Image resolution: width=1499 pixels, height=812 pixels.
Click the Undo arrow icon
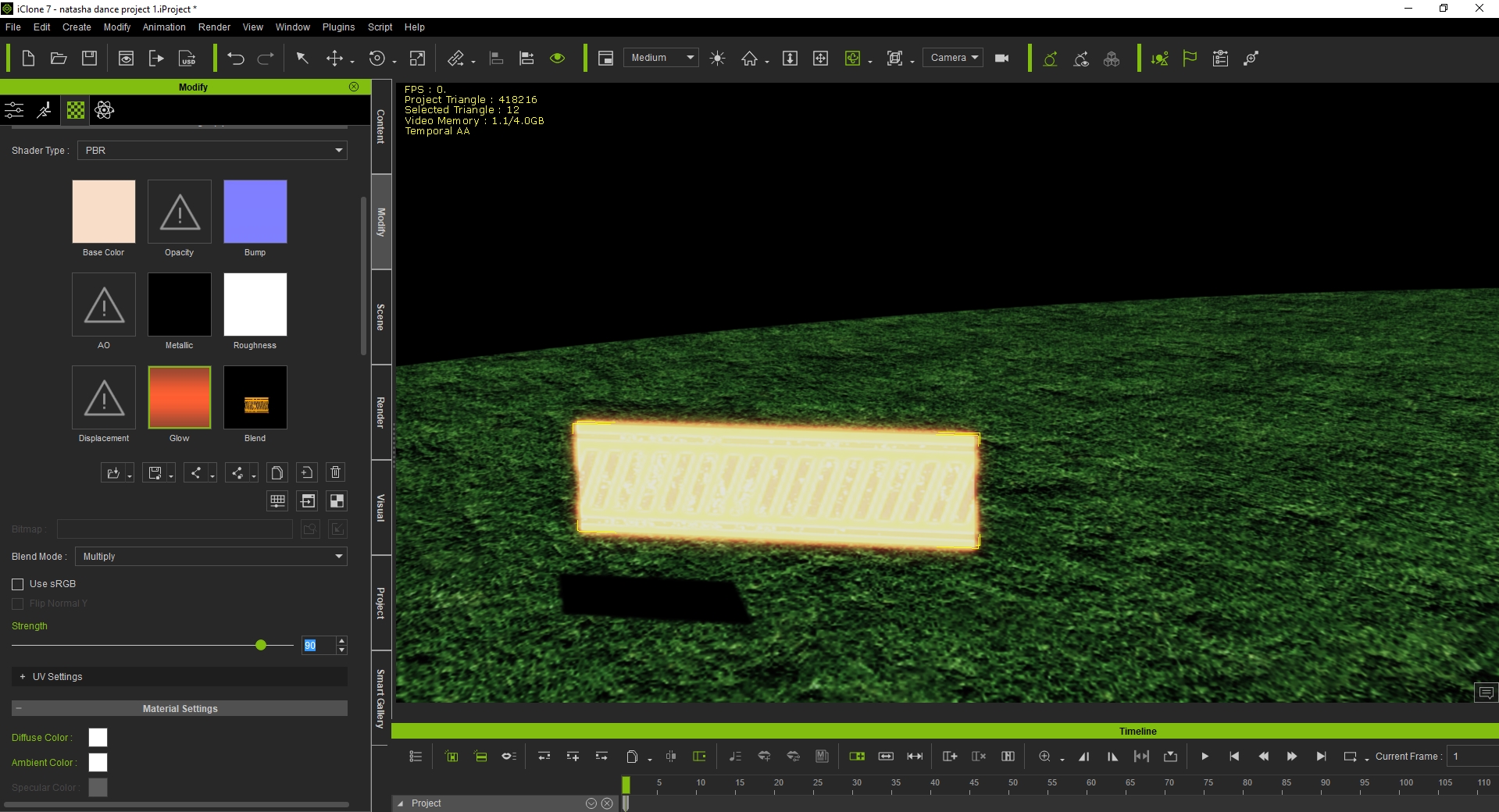[235, 59]
